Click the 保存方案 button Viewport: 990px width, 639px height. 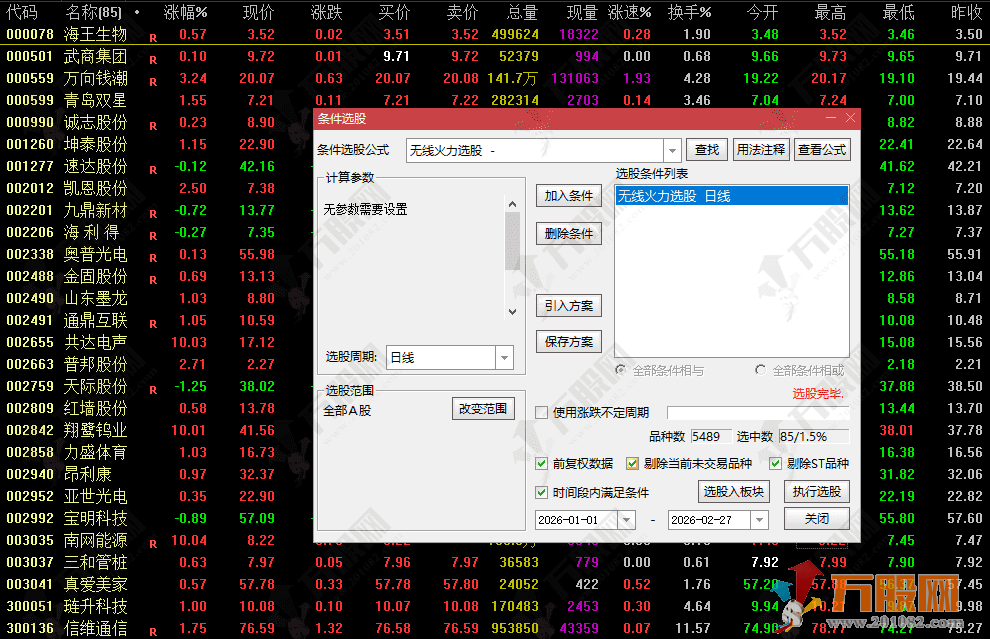(x=568, y=342)
